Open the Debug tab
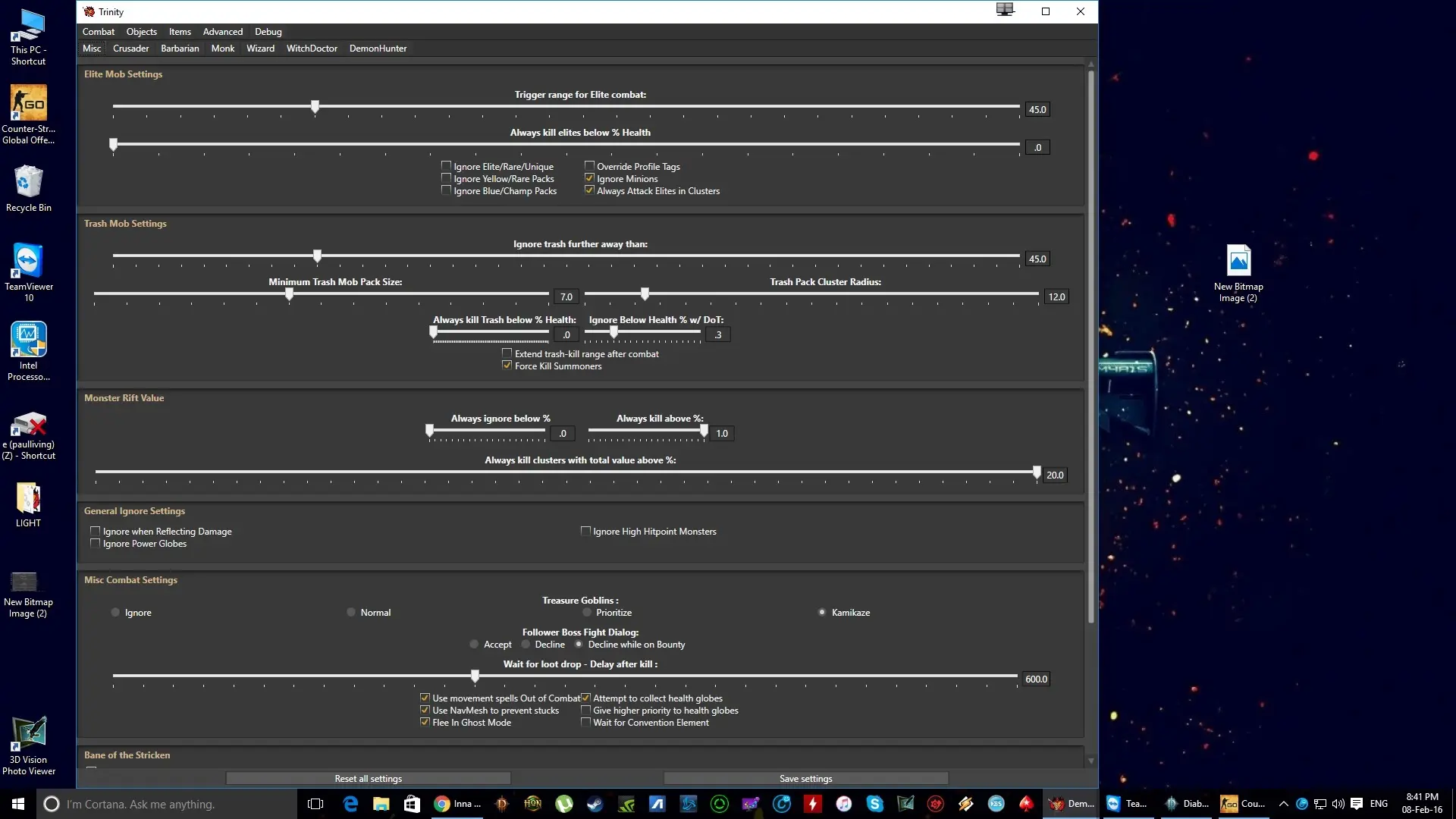This screenshot has height=819, width=1456. 268,32
